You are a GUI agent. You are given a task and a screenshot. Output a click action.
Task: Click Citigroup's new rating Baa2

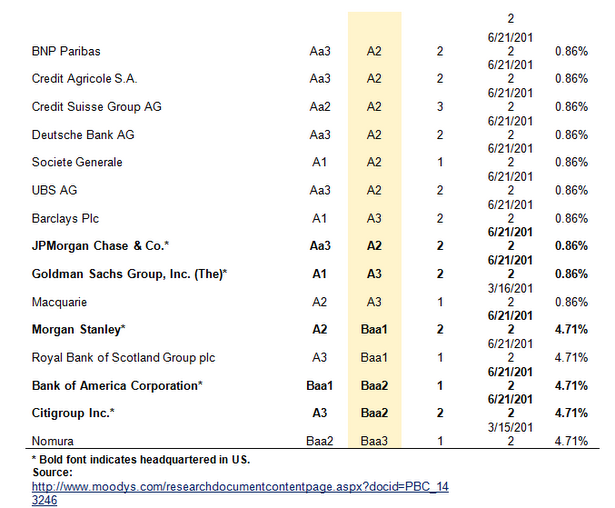click(x=374, y=413)
